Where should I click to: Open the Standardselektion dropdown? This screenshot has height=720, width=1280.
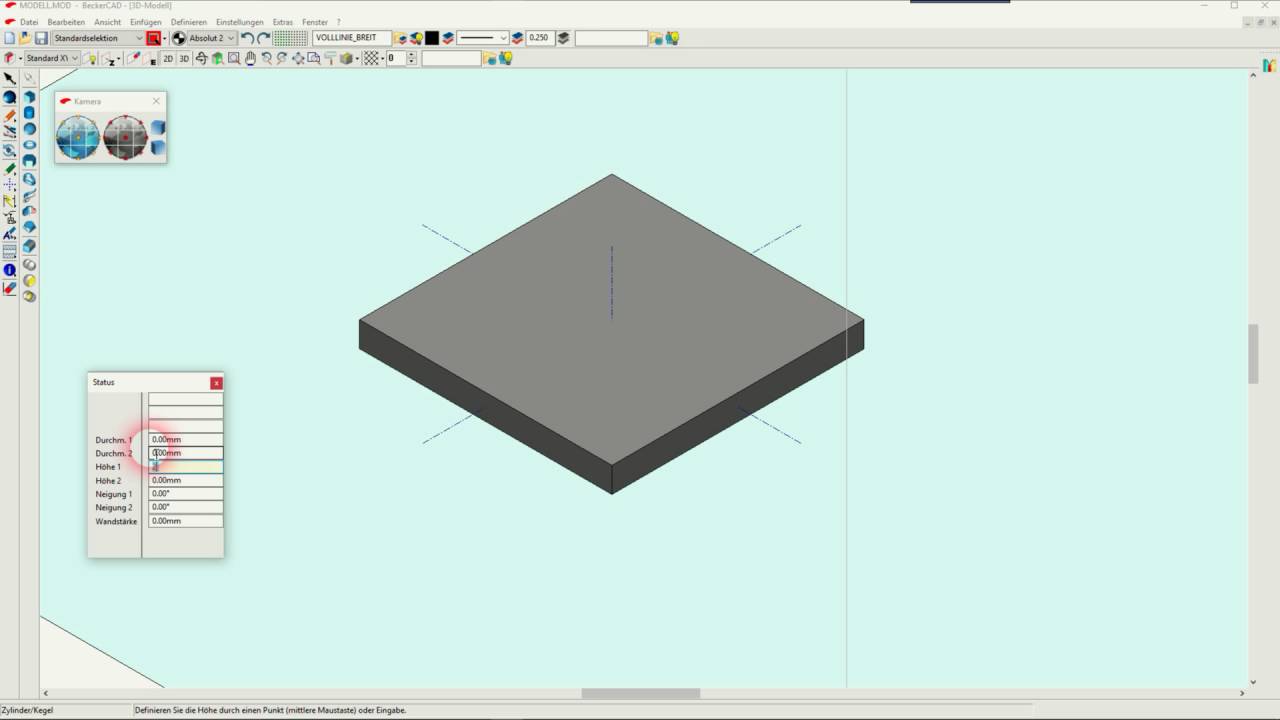click(98, 38)
